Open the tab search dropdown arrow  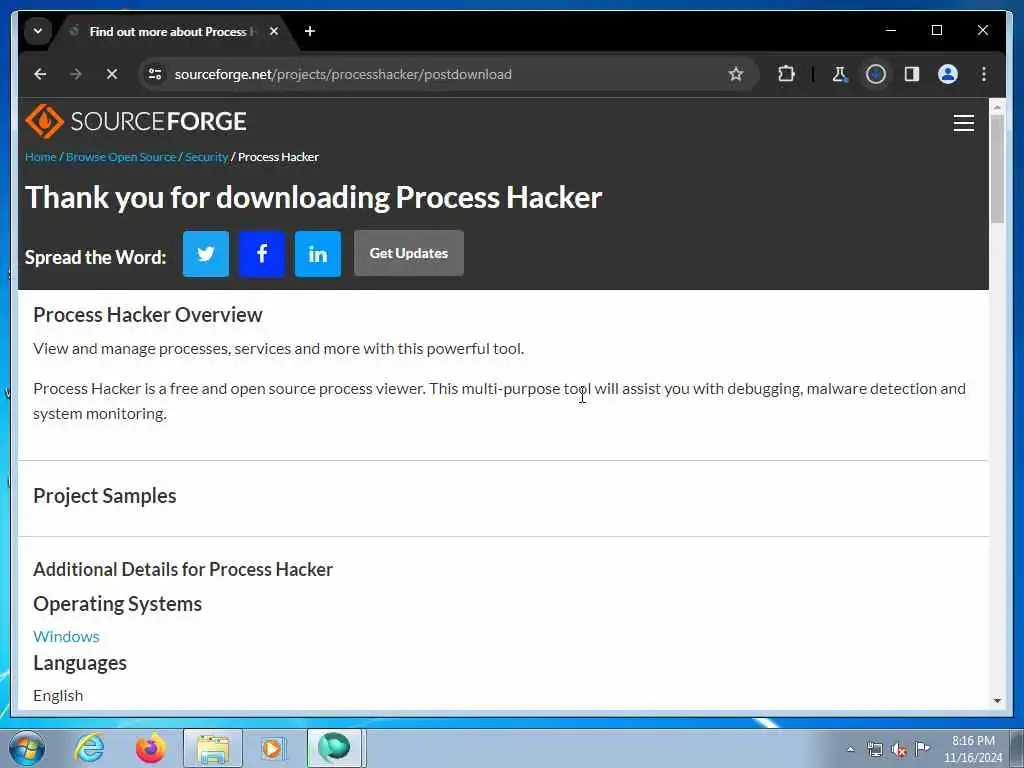38,31
